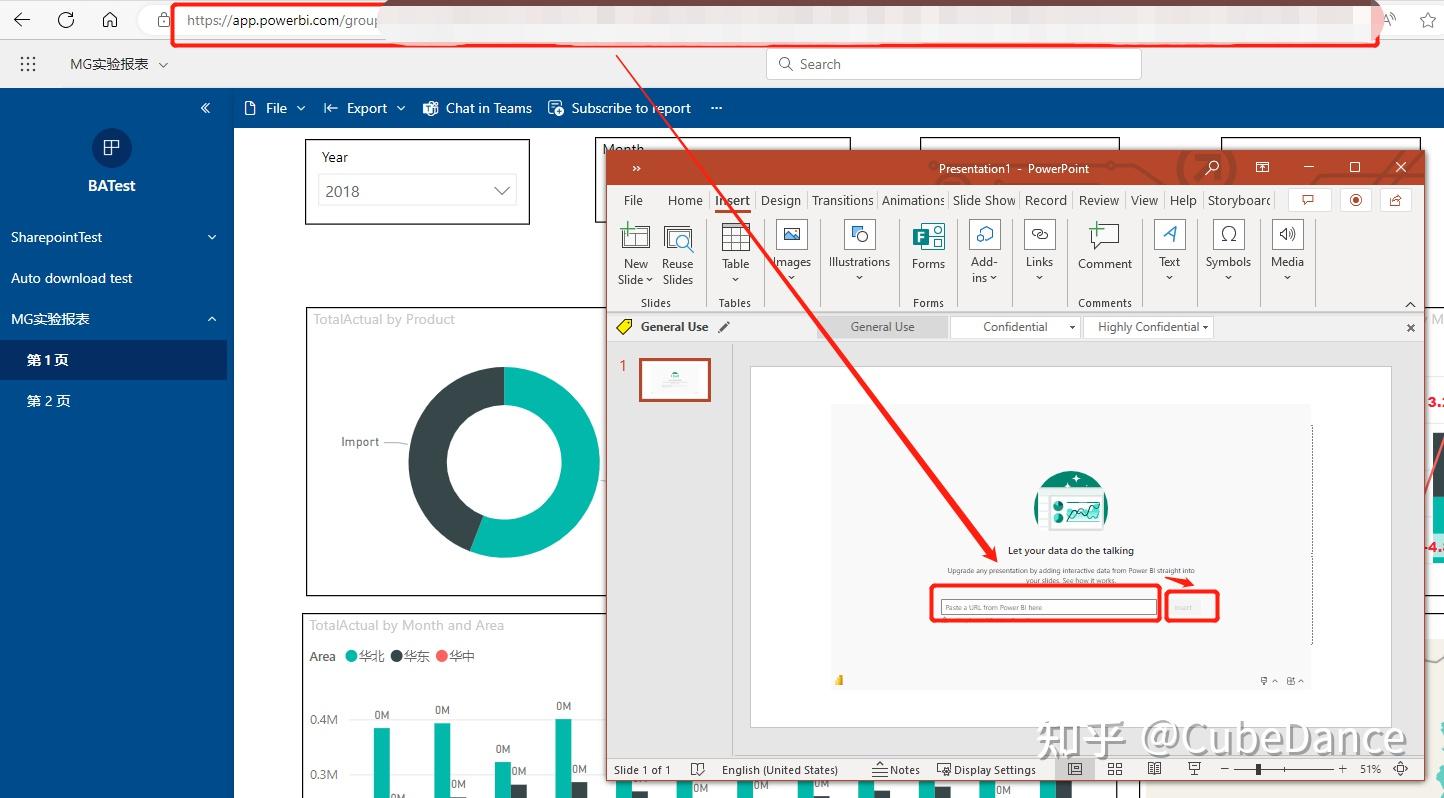This screenshot has width=1444, height=798.
Task: Toggle the Notes pane in the status bar
Action: (x=896, y=769)
